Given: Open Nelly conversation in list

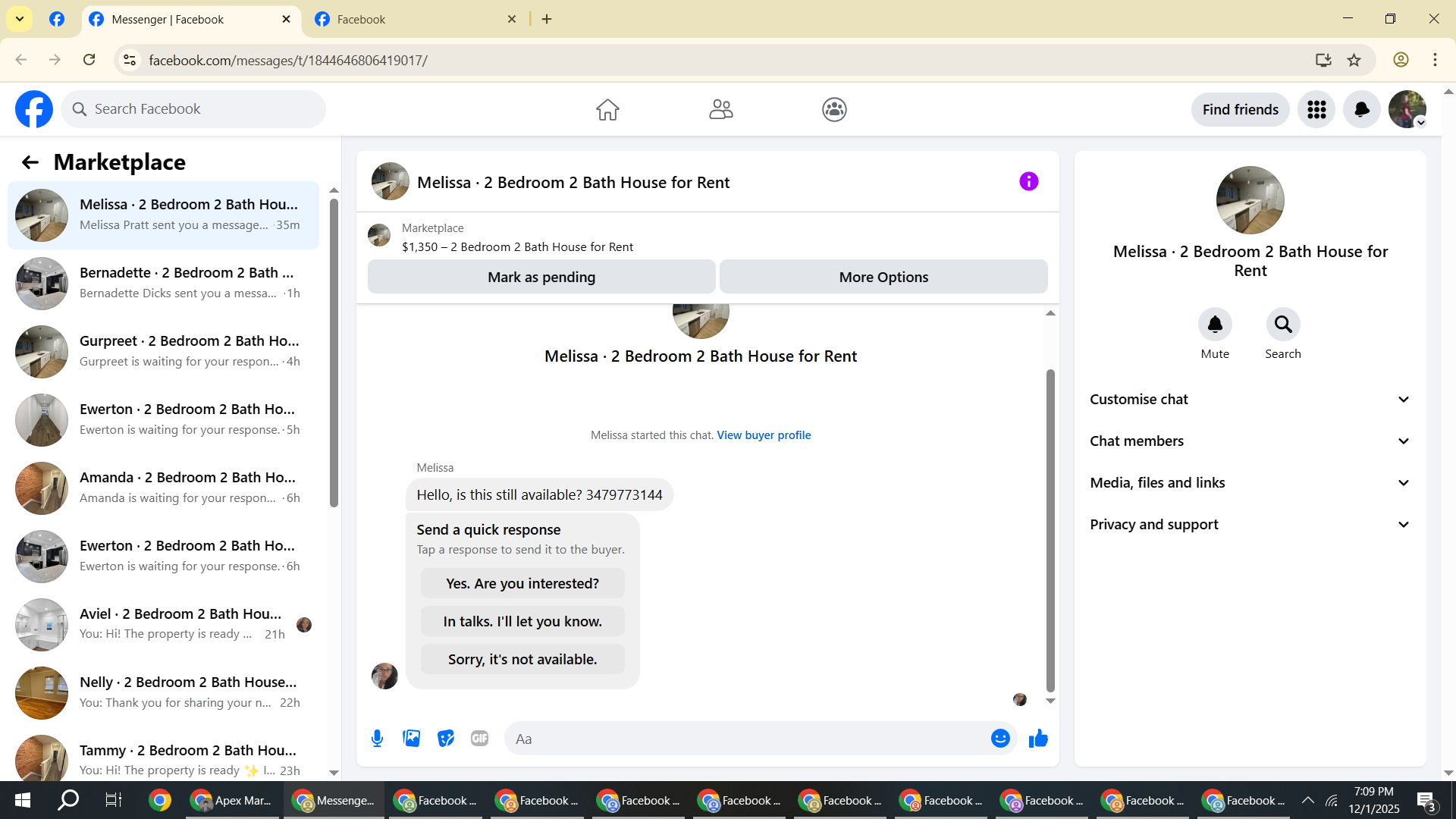Looking at the screenshot, I should [x=163, y=693].
